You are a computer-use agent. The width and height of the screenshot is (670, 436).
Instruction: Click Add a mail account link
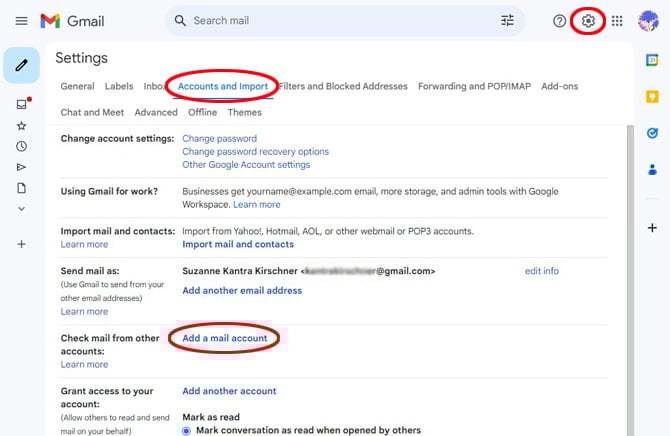click(x=225, y=338)
